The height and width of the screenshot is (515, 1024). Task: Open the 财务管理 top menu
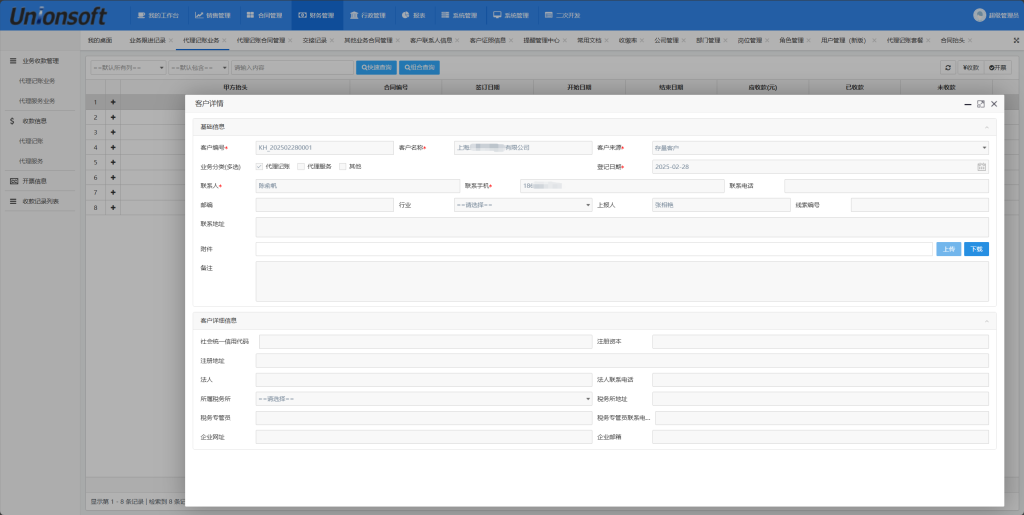tap(317, 15)
